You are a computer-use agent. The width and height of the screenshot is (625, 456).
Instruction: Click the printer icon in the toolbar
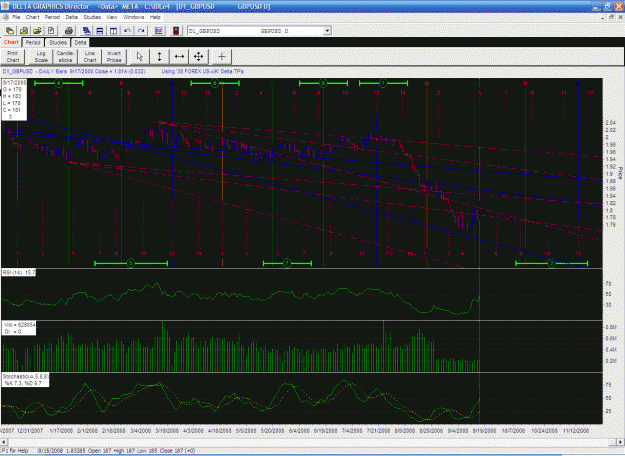pos(69,31)
